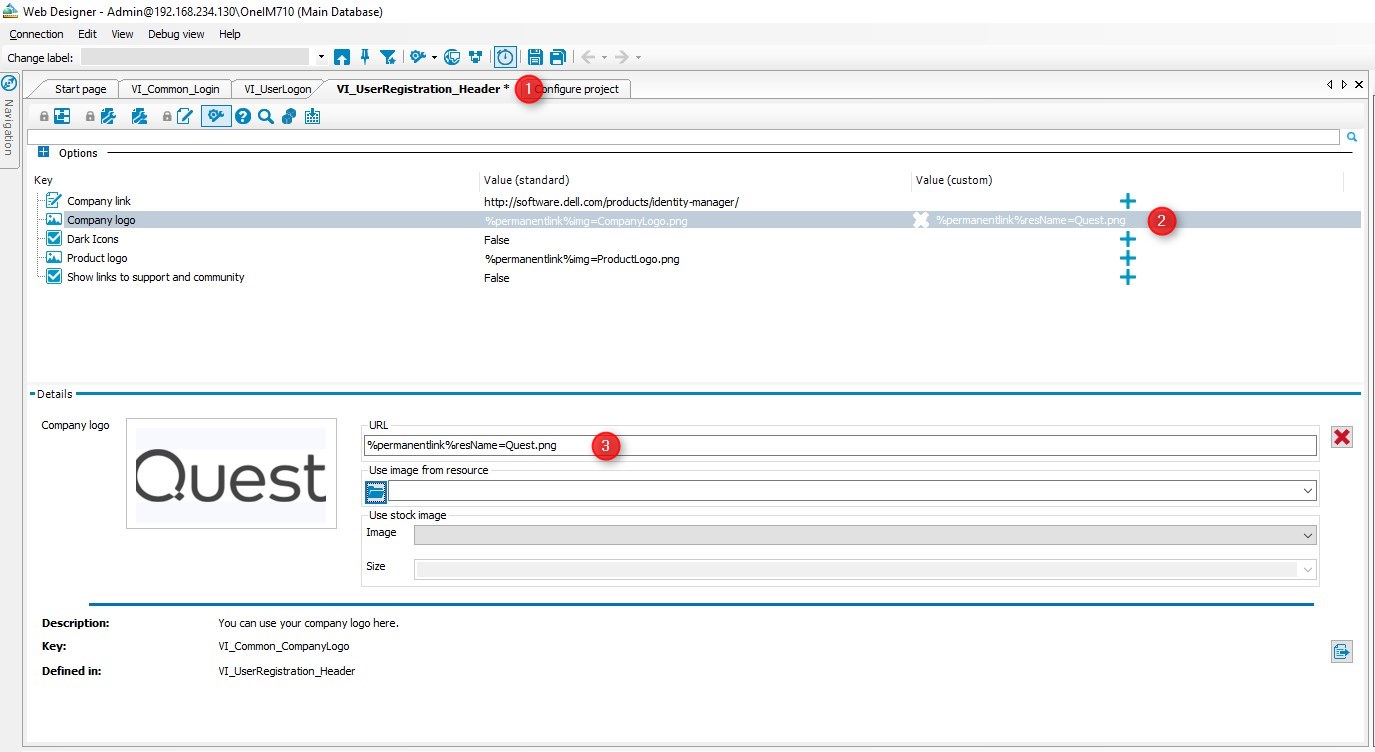Open the Use image from resource dropdown
This screenshot has width=1375, height=752.
(1307, 491)
